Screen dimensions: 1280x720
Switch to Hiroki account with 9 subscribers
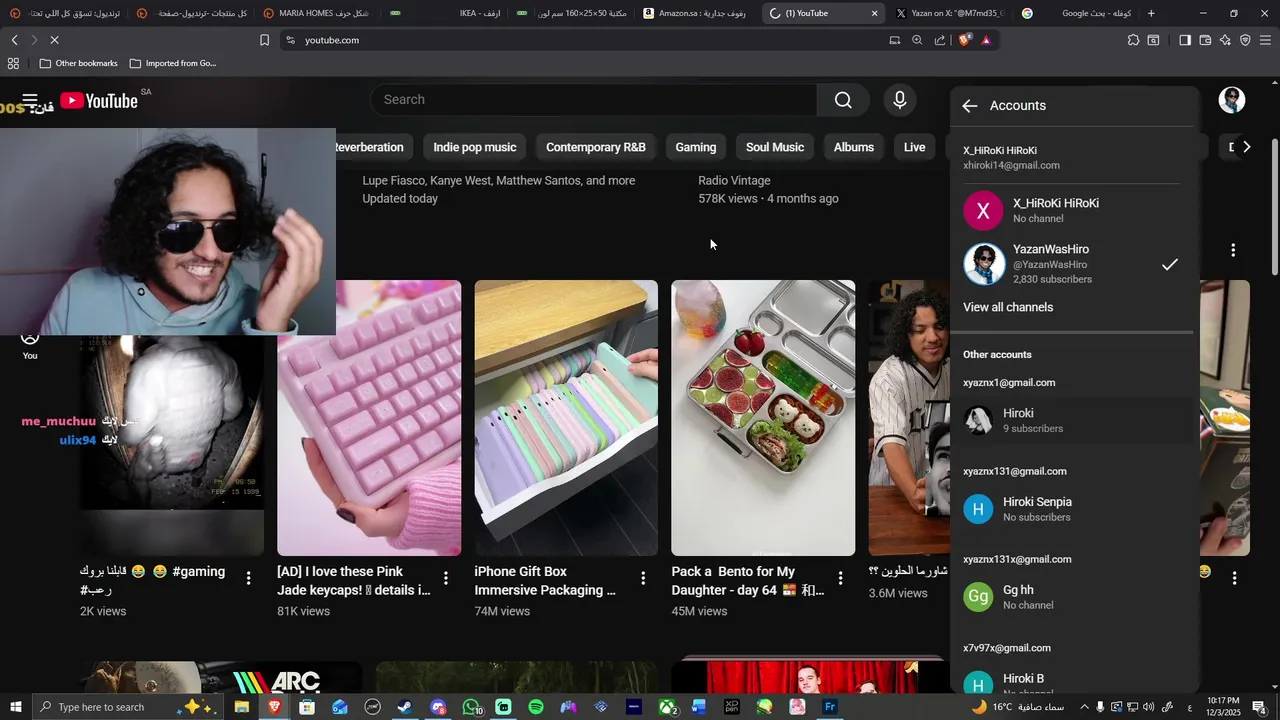coord(1072,420)
